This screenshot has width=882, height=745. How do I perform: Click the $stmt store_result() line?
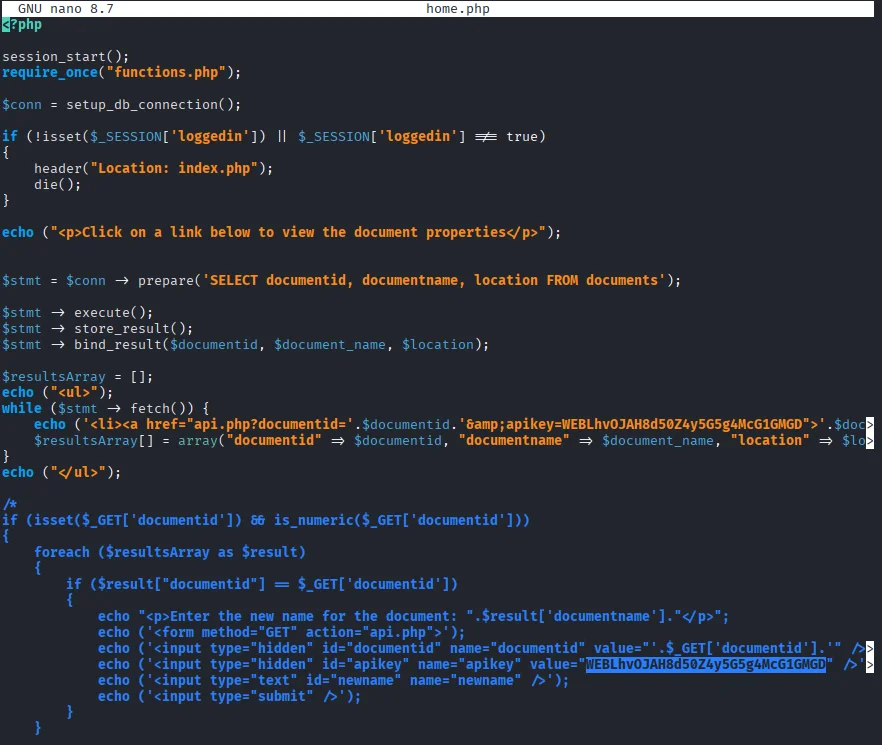pyautogui.click(x=98, y=328)
